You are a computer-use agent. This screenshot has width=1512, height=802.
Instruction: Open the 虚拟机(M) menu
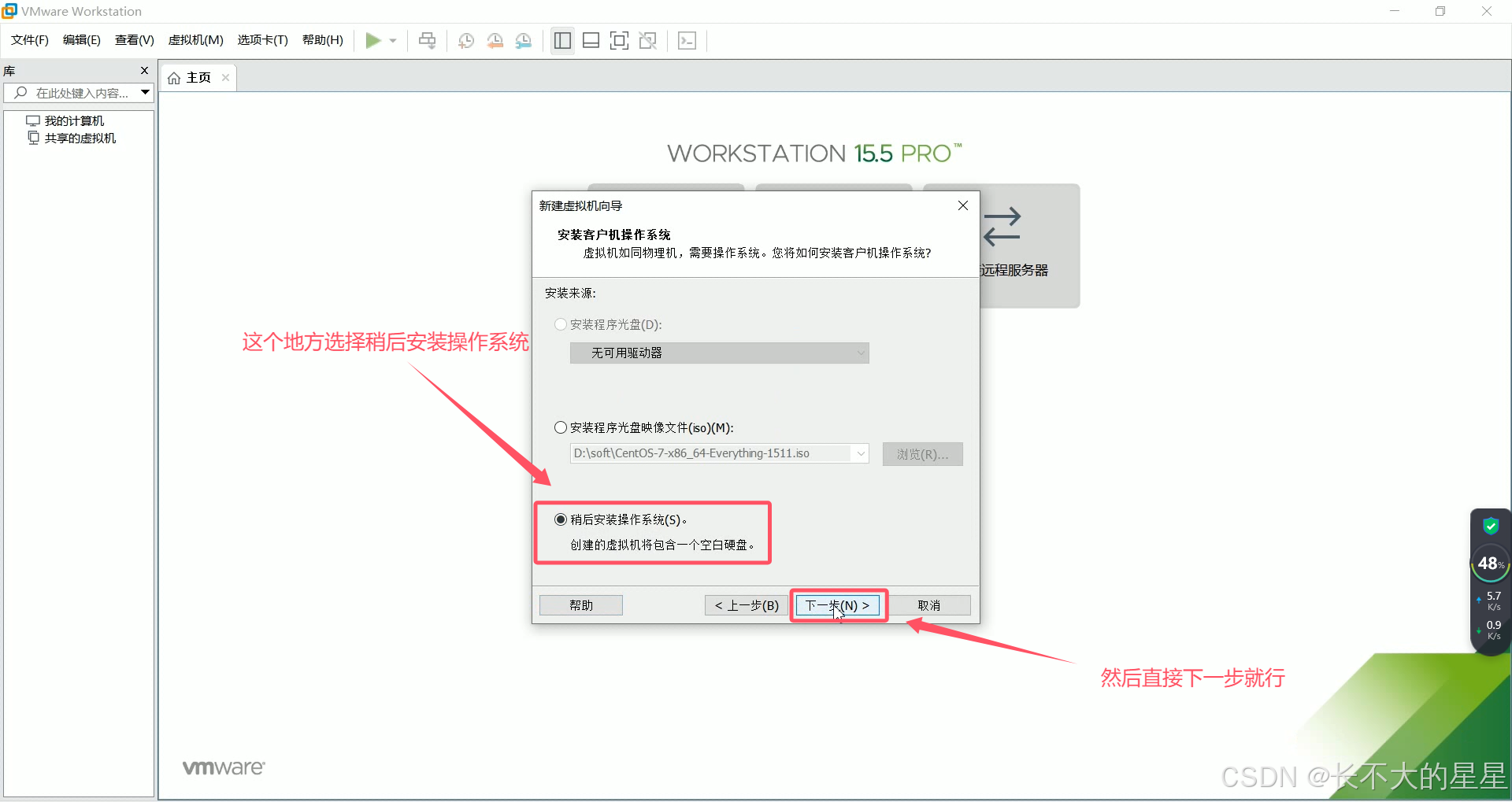click(196, 40)
